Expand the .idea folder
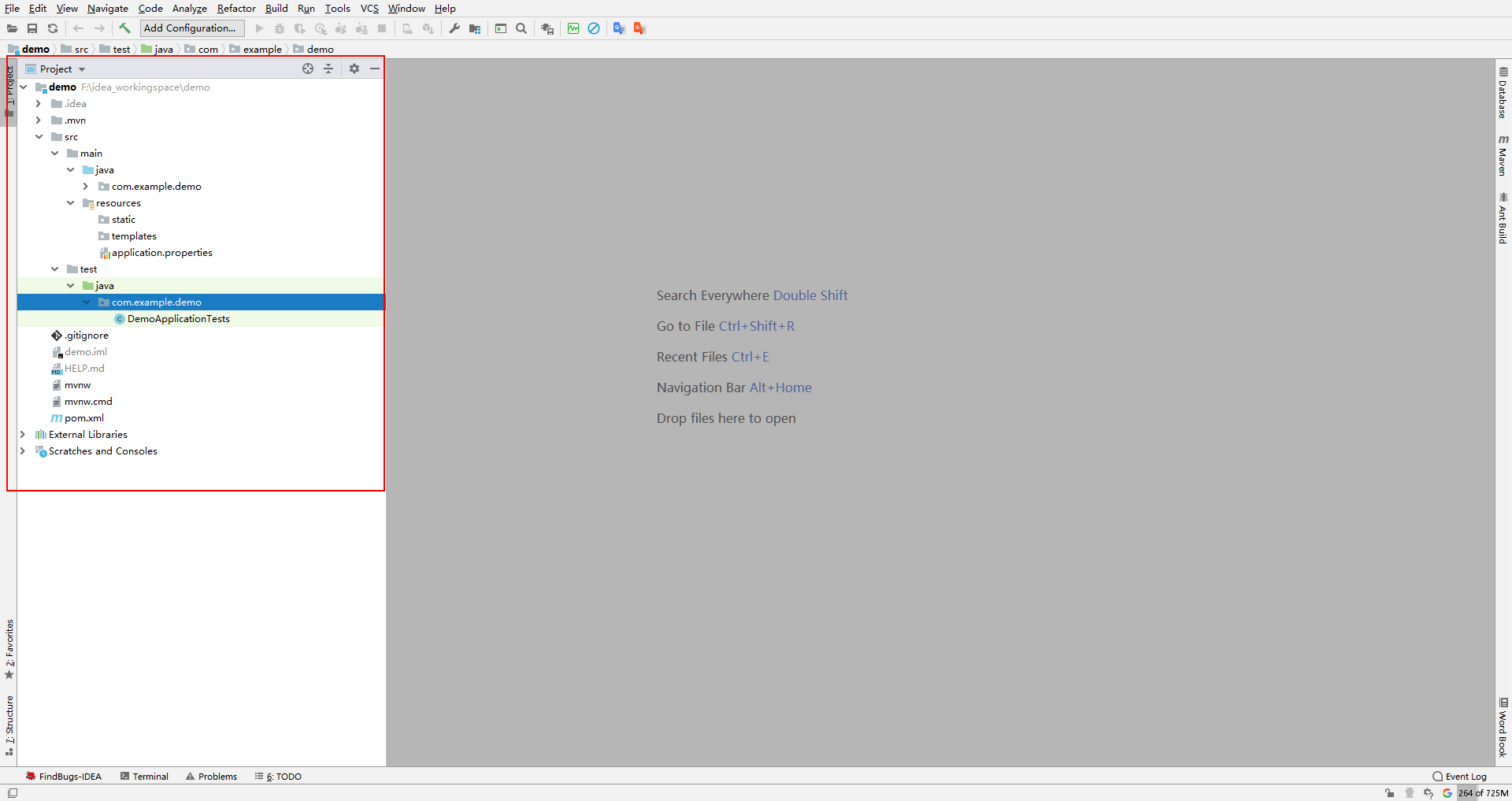Viewport: 1512px width, 801px height. (x=38, y=104)
